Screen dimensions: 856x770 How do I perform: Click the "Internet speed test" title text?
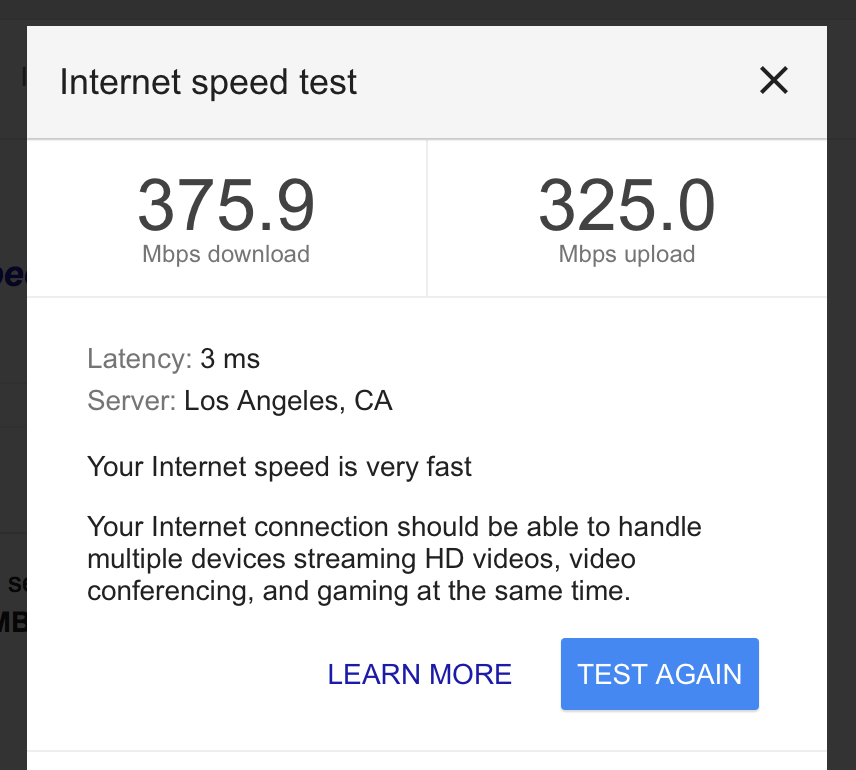click(x=208, y=82)
